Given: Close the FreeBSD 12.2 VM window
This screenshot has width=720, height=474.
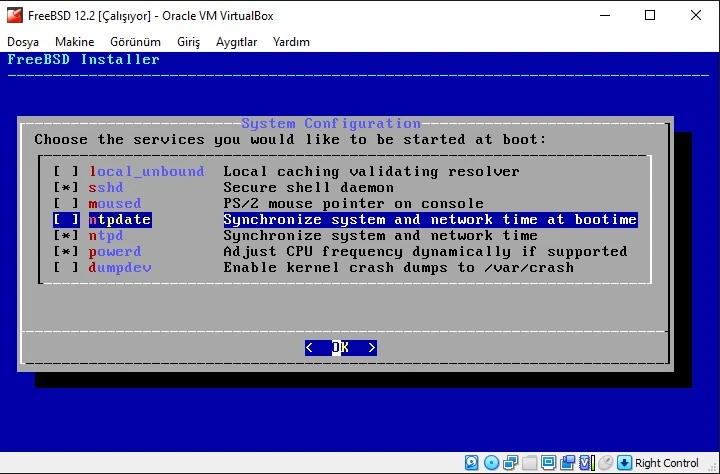Looking at the screenshot, I should 696,15.
